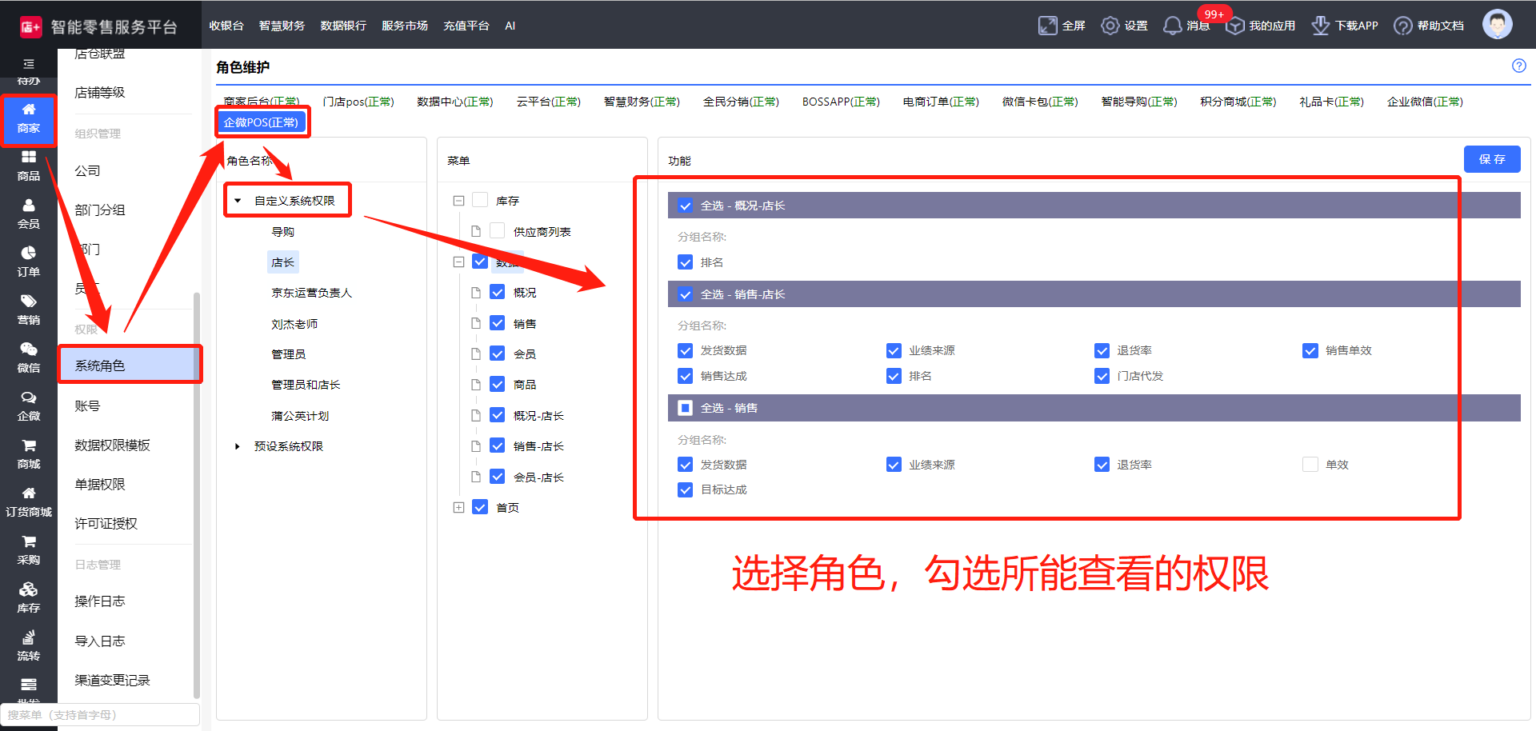The width and height of the screenshot is (1536, 731).
Task: Expand the 首页 menu node
Action: 459,507
